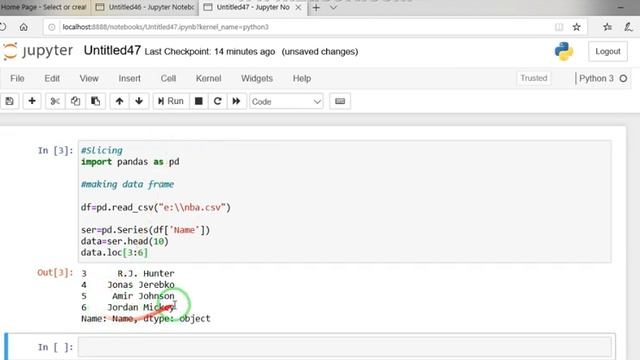This screenshot has width=640, height=360.
Task: Click the Logout button
Action: (608, 51)
